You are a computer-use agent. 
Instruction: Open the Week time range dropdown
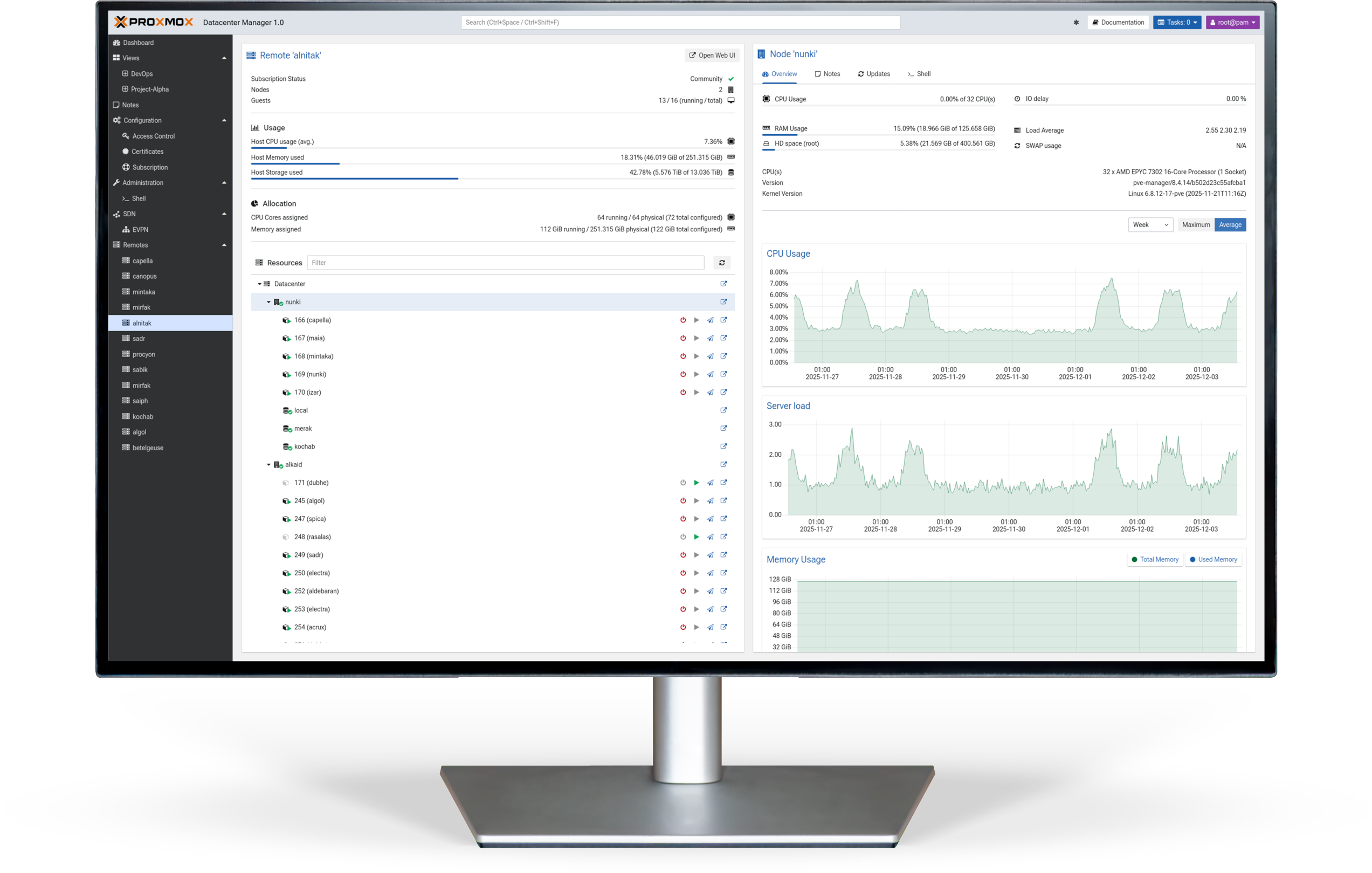click(x=1150, y=224)
